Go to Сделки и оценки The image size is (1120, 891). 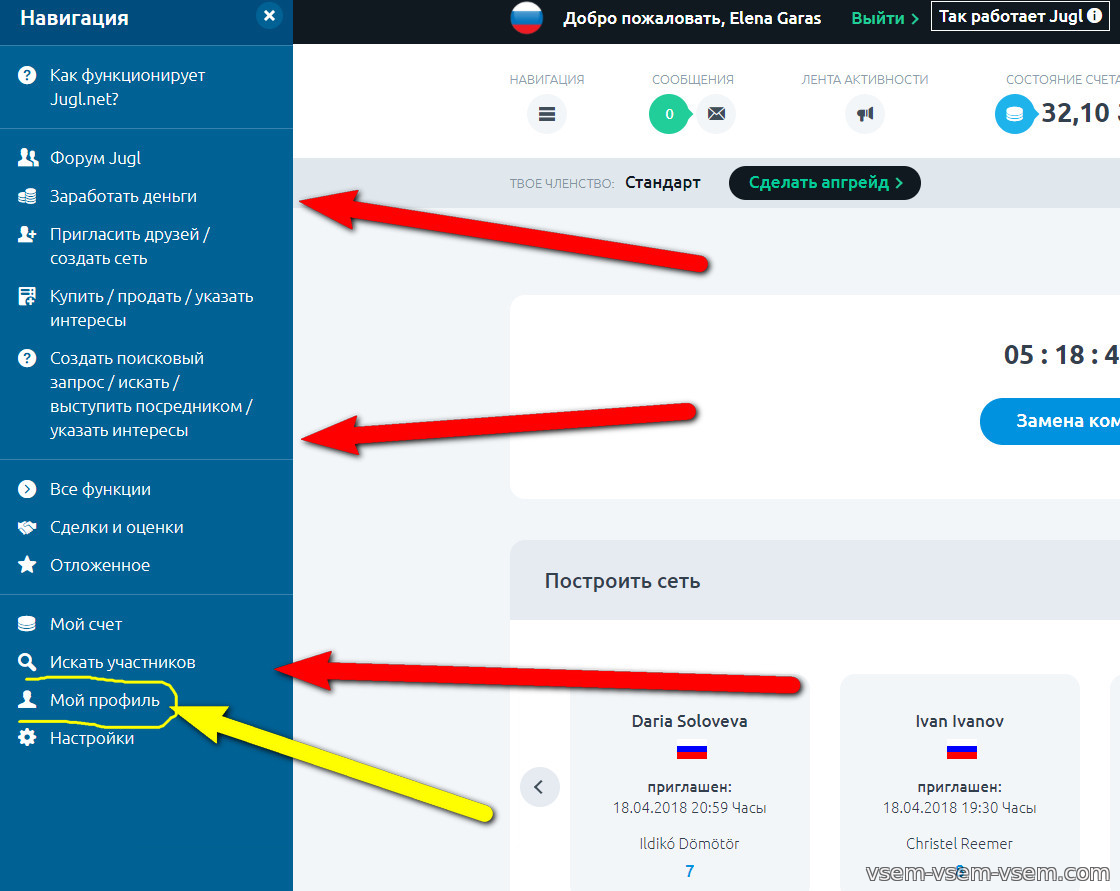[116, 527]
